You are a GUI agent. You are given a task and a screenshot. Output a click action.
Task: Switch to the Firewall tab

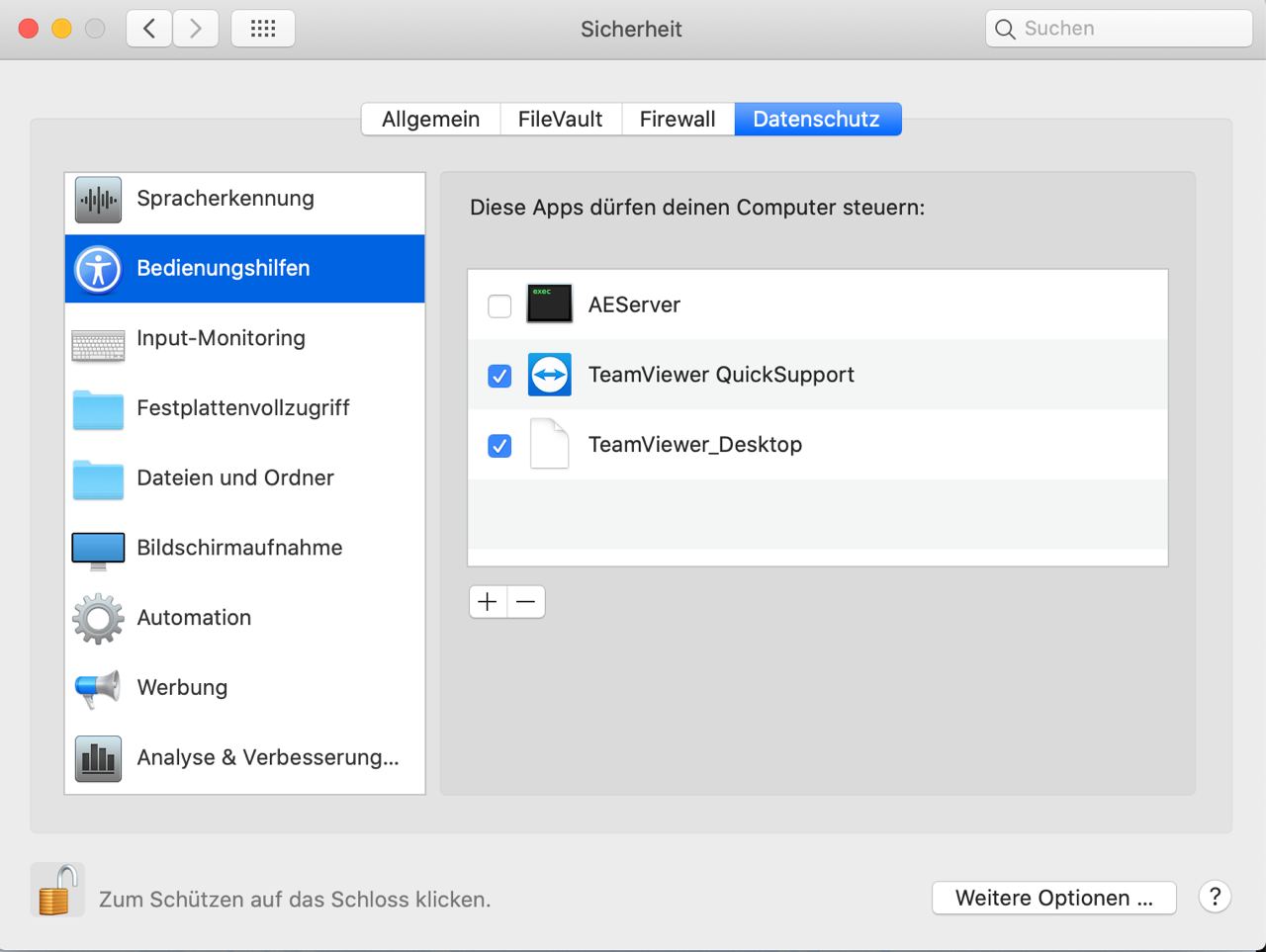[x=677, y=119]
